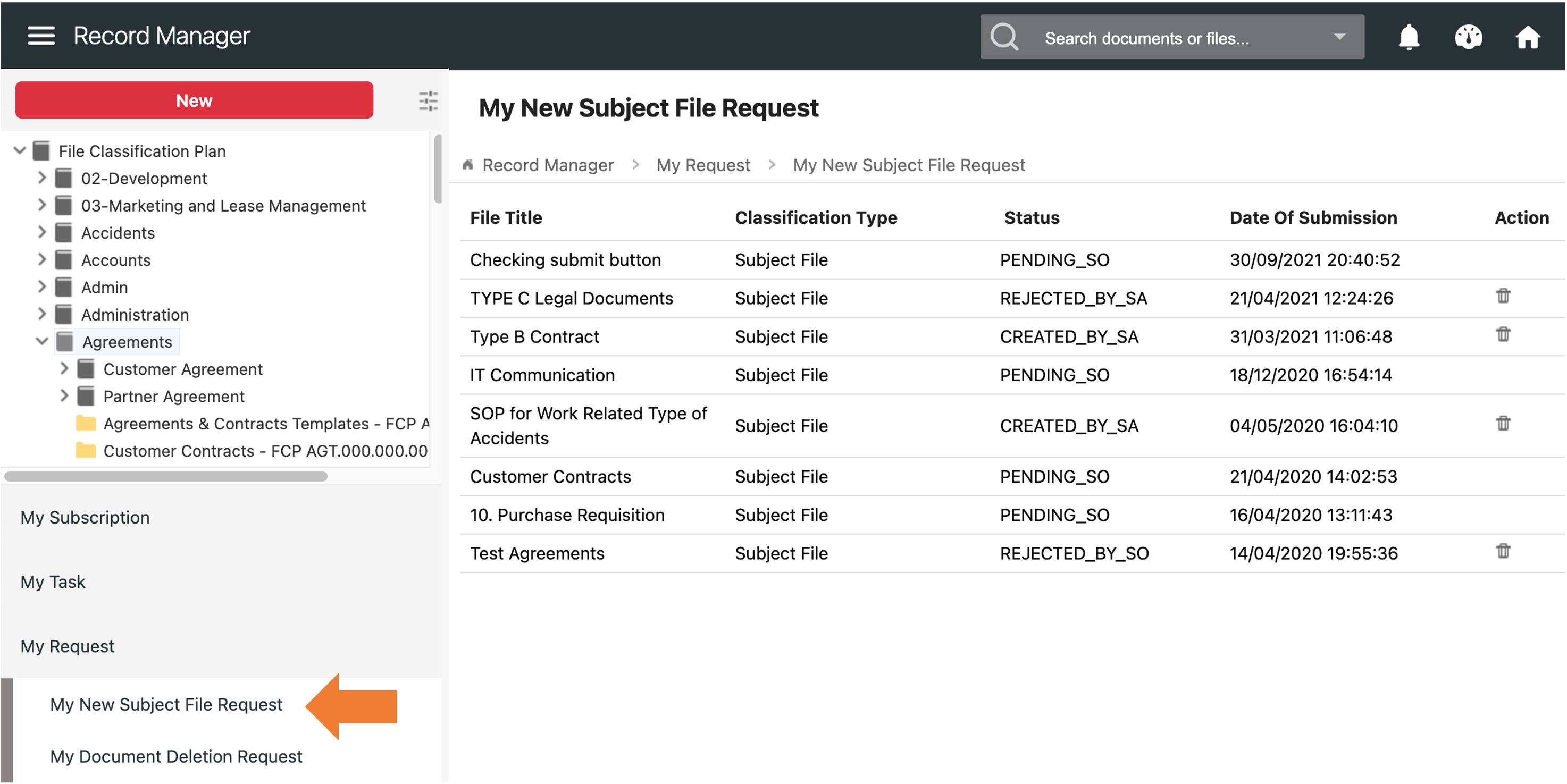Expand the 02-Development node

(x=41, y=178)
